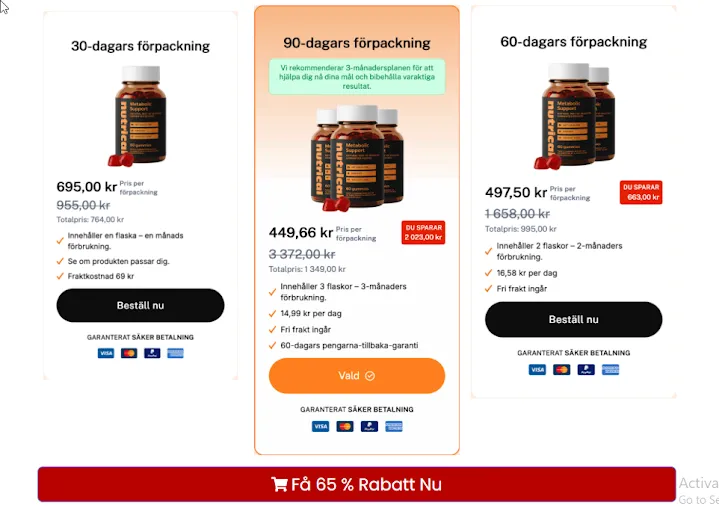This screenshot has width=719, height=506.
Task: Click the checkmark circle on Vald button
Action: [x=370, y=376]
